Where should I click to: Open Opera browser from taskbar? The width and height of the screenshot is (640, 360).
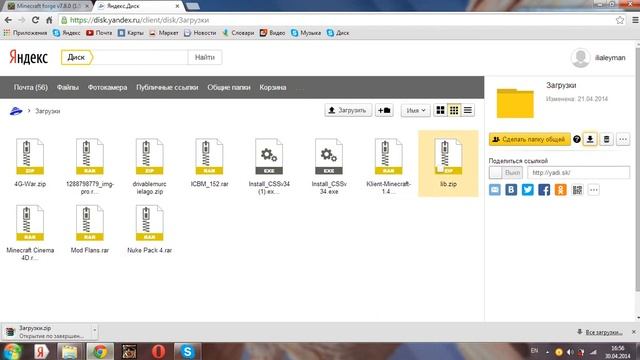158,351
